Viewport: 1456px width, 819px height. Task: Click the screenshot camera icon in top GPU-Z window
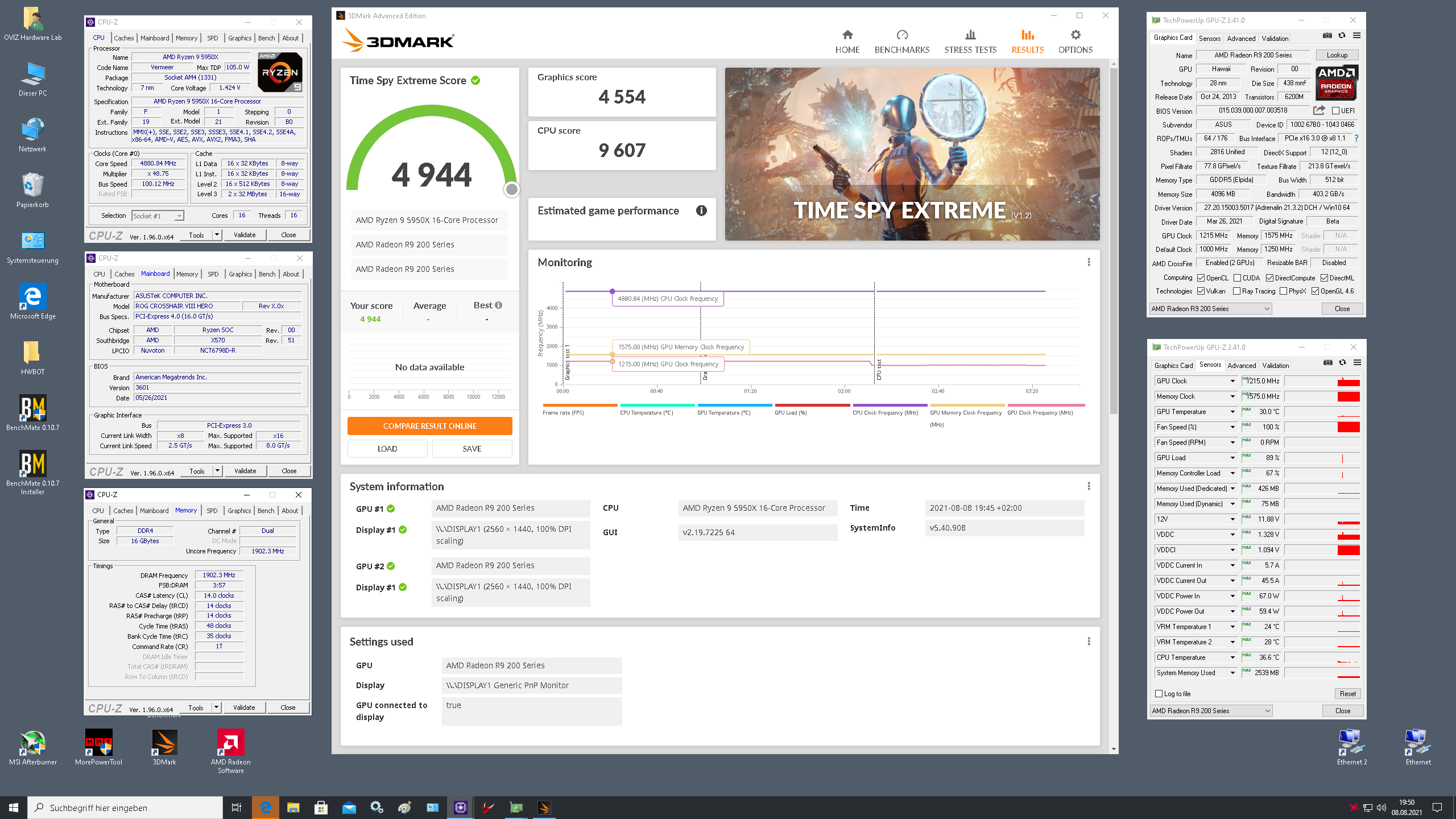point(1327,35)
